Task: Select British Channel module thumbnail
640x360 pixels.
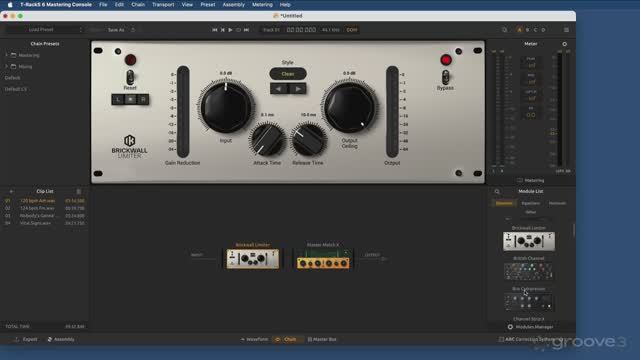Action: [529, 271]
